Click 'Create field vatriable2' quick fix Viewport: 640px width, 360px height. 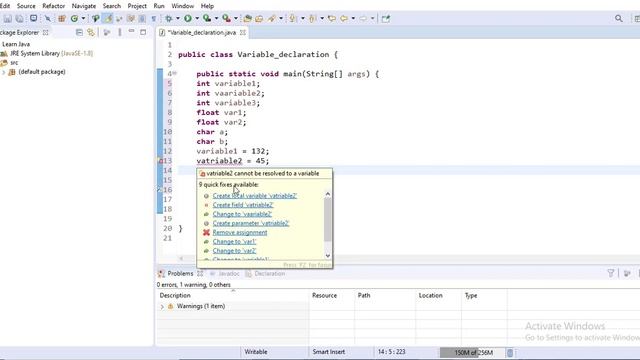(x=243, y=205)
